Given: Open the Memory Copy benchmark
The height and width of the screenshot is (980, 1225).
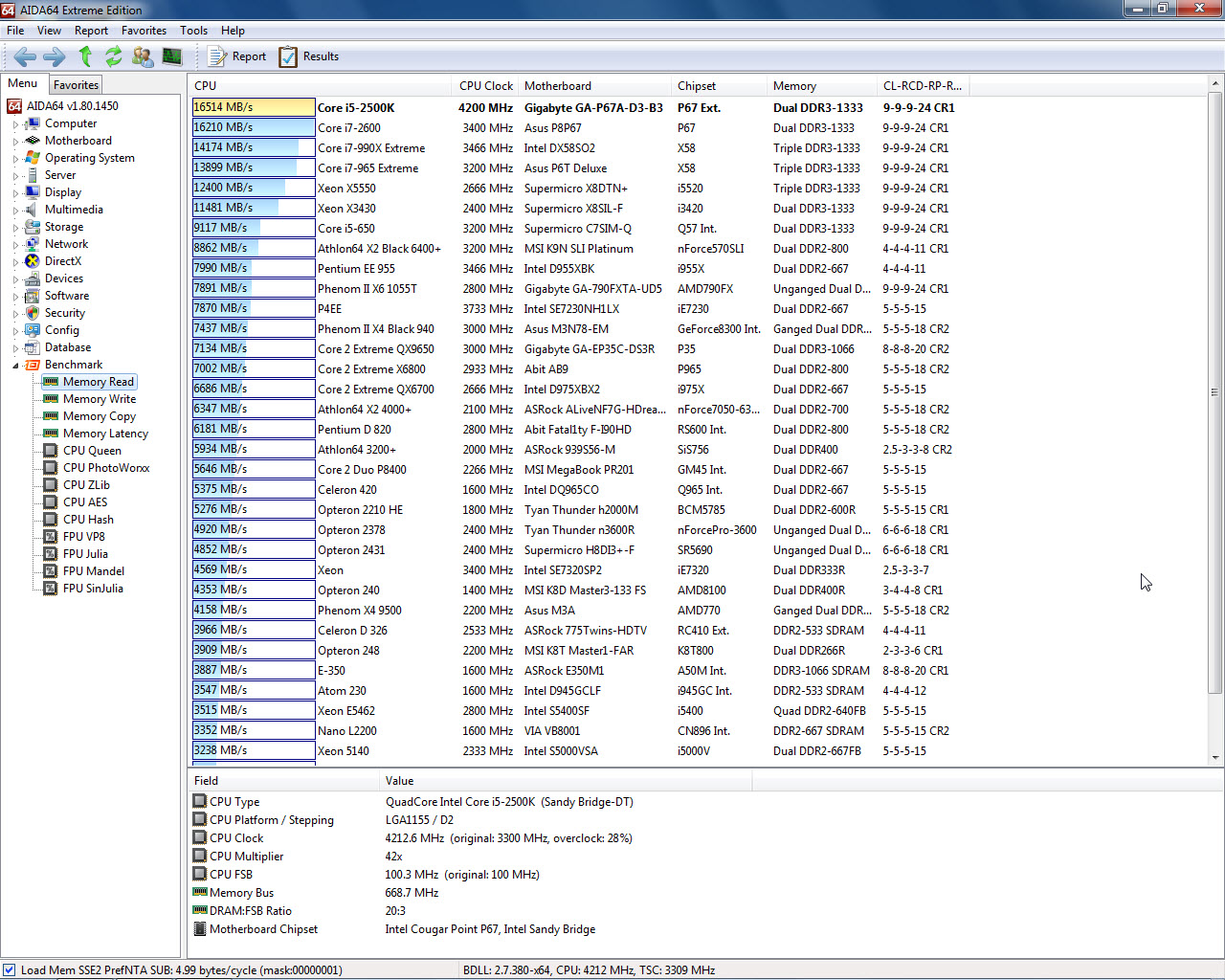Looking at the screenshot, I should coord(100,416).
